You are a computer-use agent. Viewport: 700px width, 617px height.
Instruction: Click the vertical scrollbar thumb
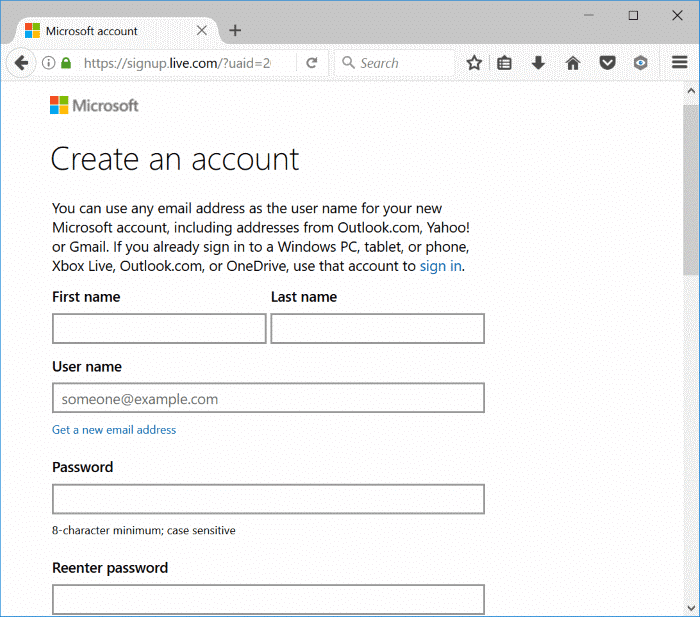click(x=691, y=191)
